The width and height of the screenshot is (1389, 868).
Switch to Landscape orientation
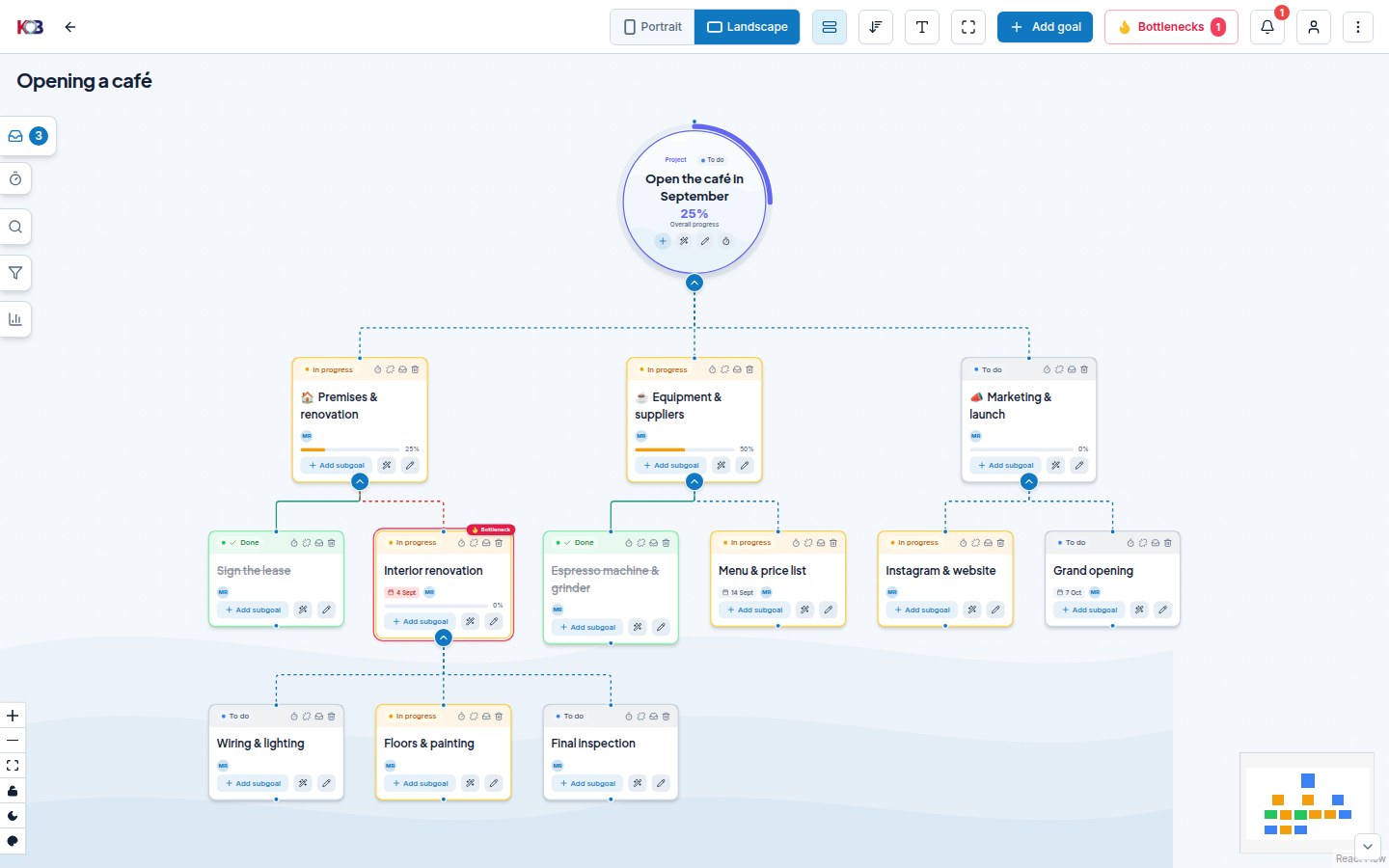click(748, 27)
